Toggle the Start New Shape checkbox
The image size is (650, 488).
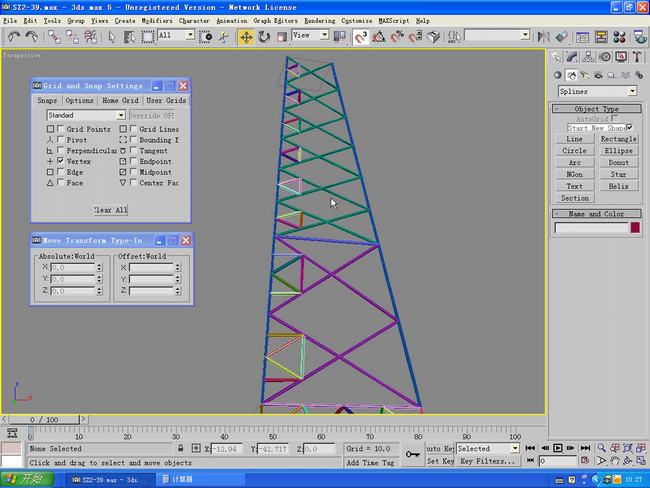coord(630,127)
